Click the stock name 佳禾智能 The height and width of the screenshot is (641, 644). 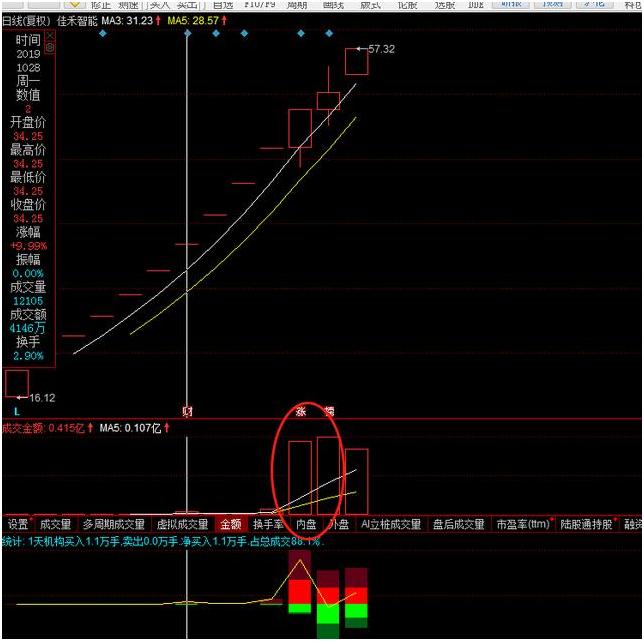(77, 21)
